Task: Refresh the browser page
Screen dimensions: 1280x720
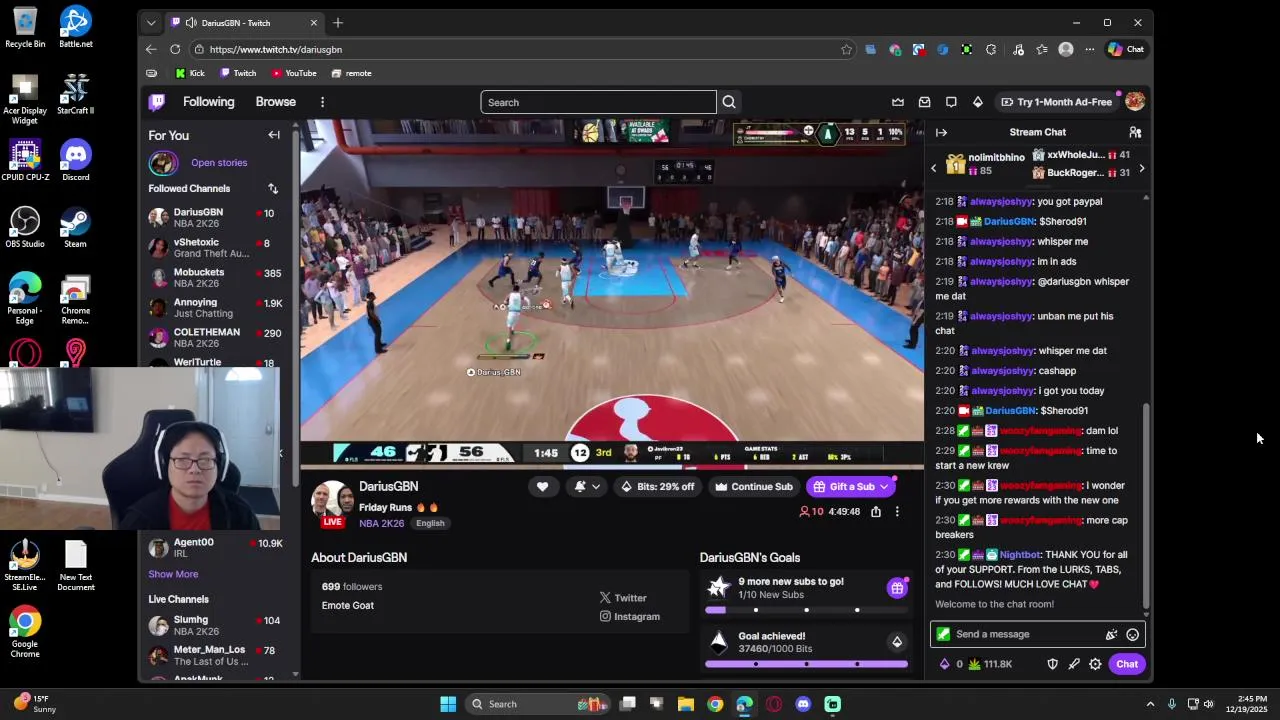Action: [175, 49]
